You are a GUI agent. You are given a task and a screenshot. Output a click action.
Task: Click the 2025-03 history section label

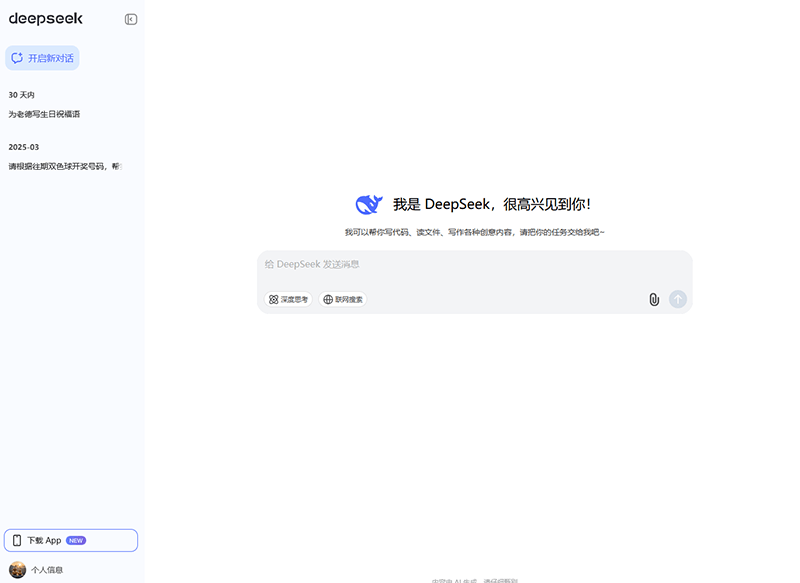(24, 147)
